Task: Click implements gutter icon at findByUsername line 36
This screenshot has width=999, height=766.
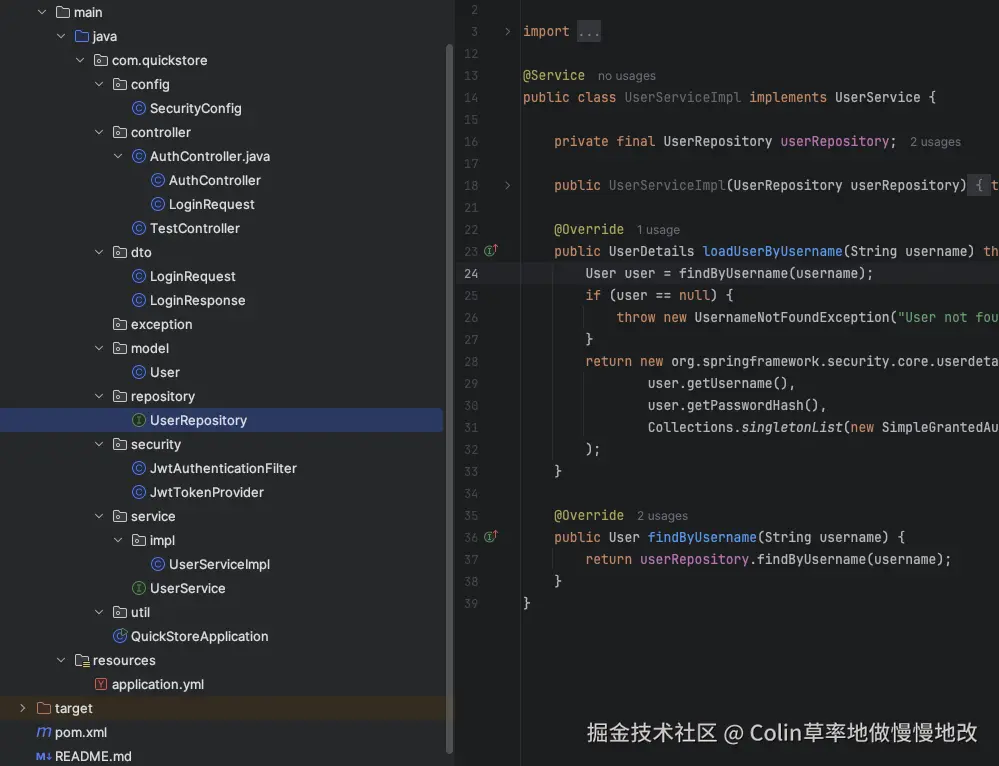Action: coord(491,537)
